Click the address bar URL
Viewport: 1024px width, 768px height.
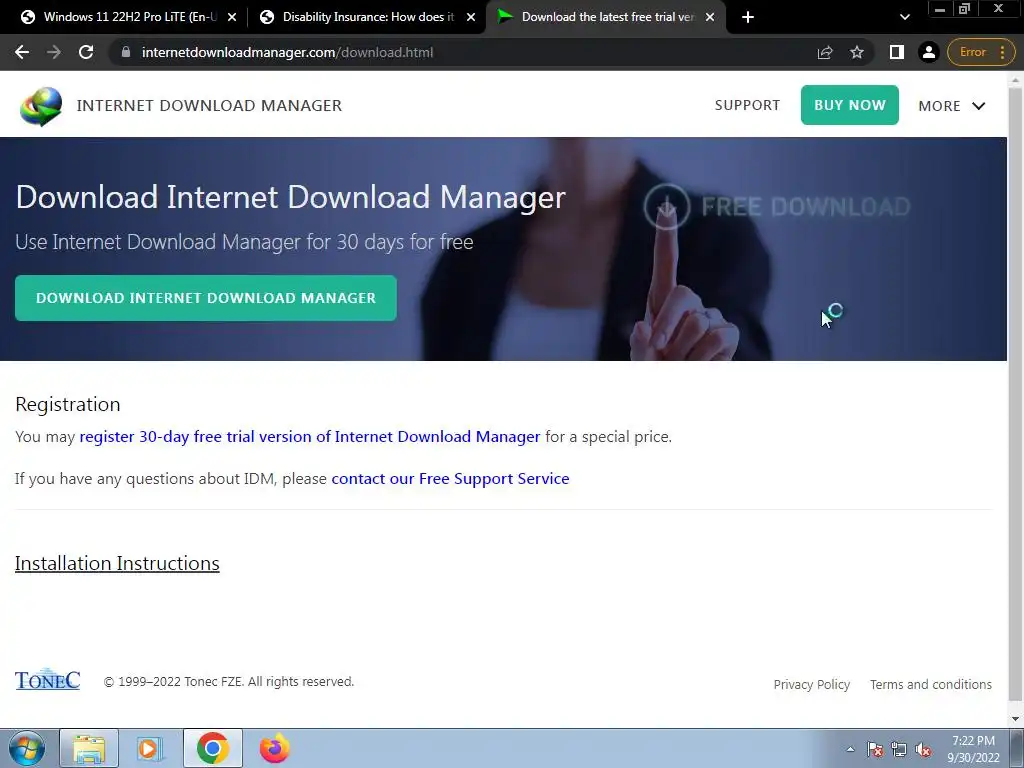[x=287, y=52]
